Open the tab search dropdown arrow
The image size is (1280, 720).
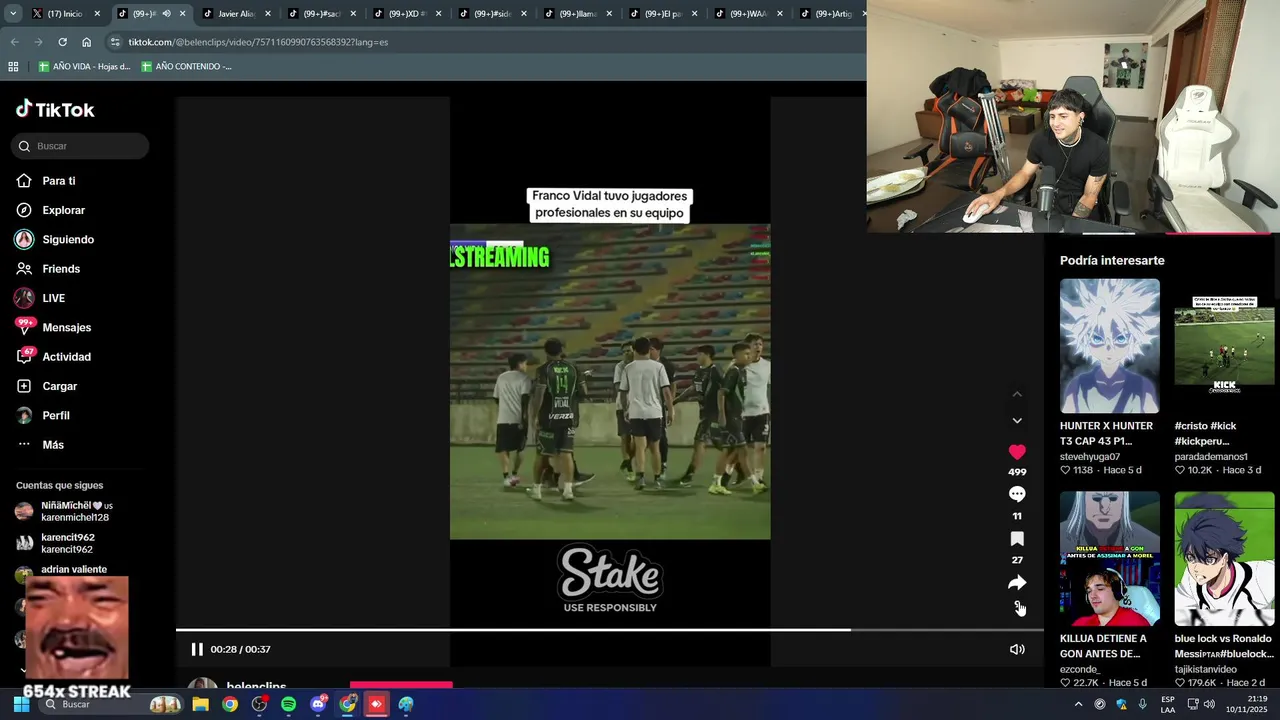12,14
